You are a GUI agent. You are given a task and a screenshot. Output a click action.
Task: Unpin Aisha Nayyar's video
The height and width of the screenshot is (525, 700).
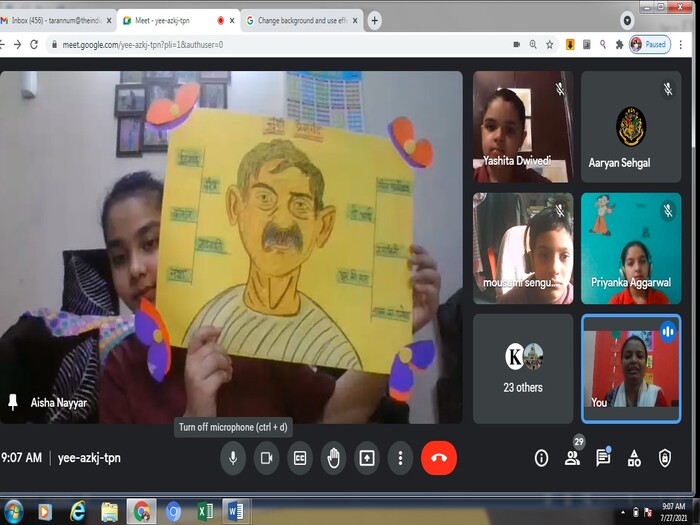pos(12,402)
